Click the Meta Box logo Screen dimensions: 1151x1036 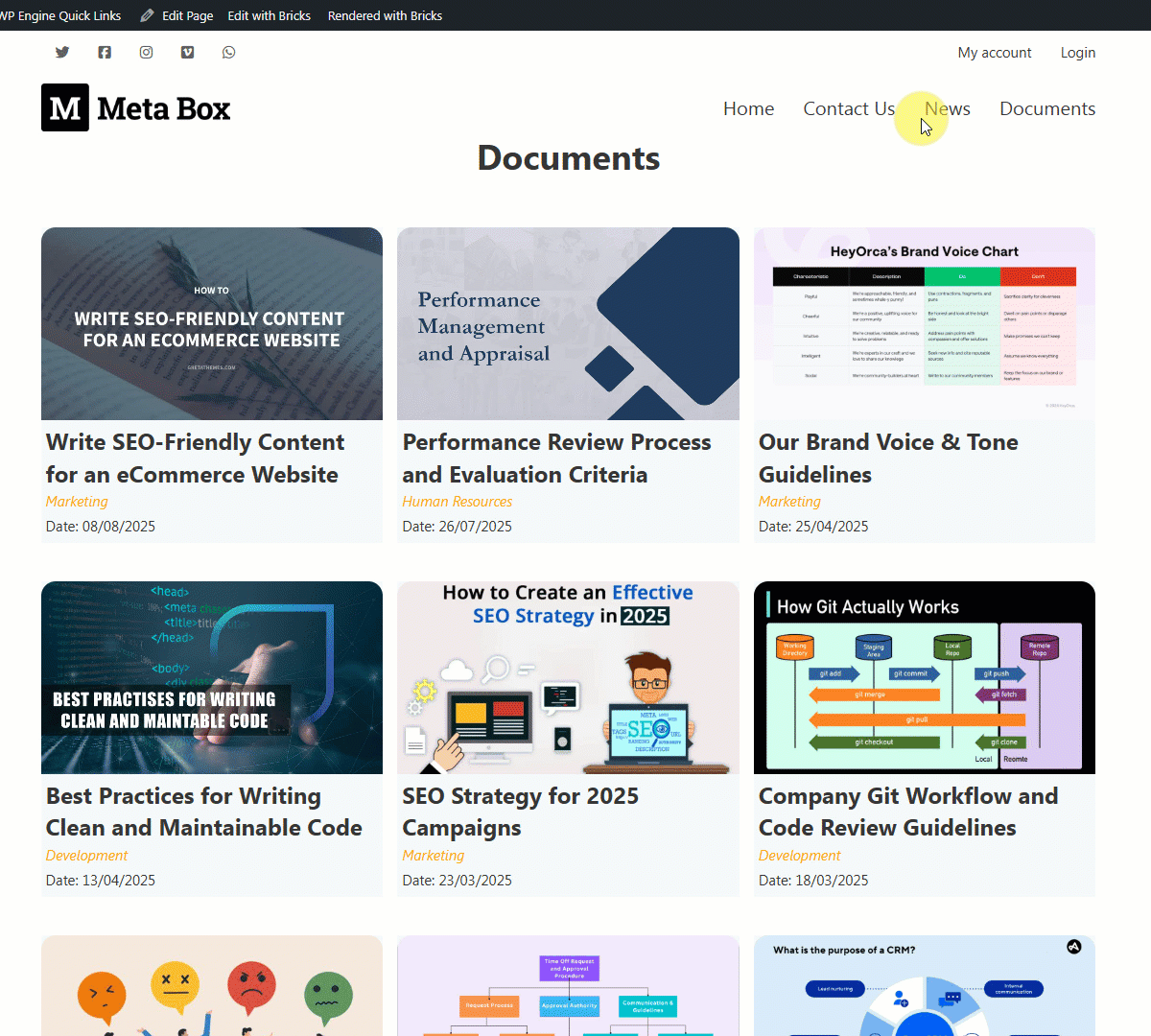[x=136, y=108]
